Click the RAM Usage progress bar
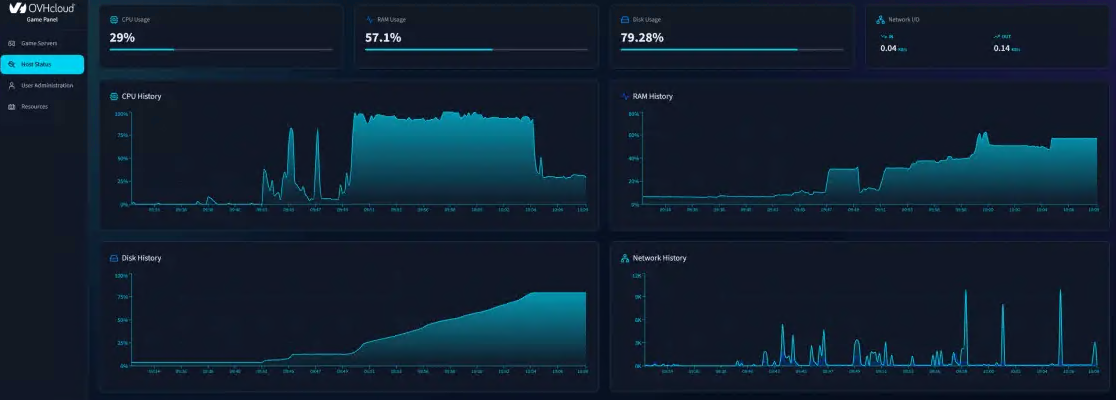The image size is (1116, 400). [x=477, y=49]
